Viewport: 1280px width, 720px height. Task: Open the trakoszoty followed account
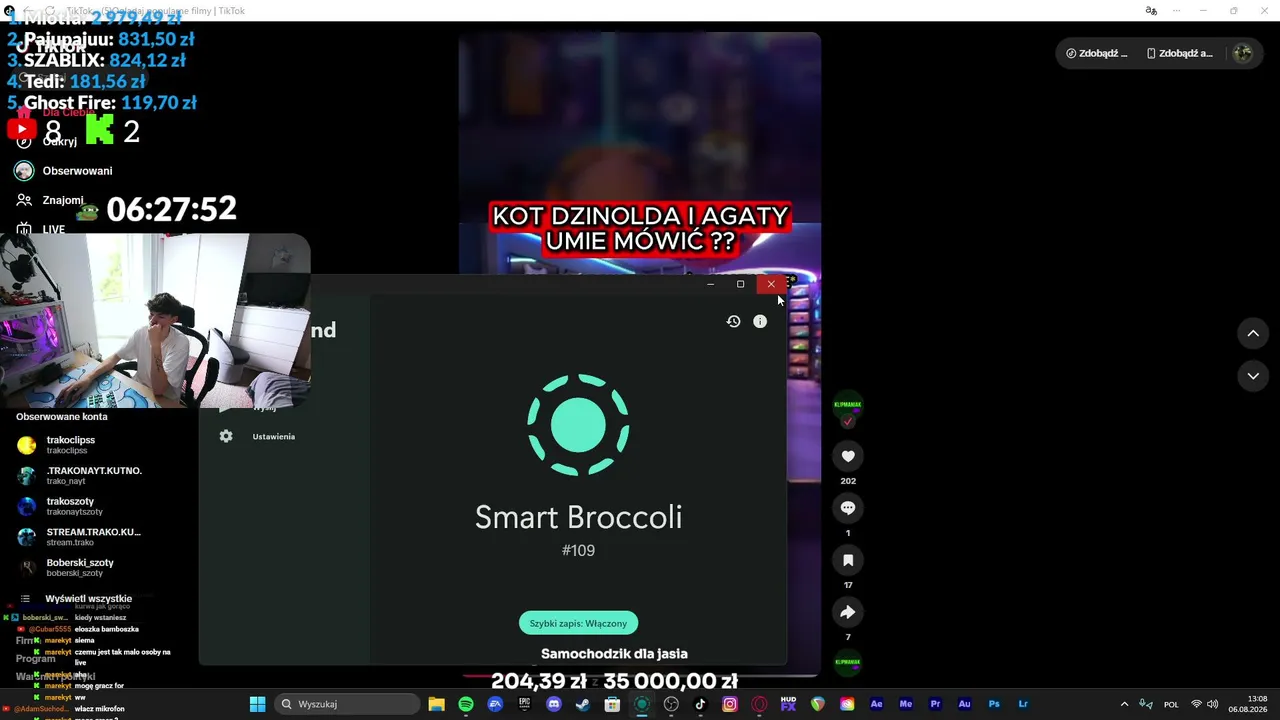coord(70,506)
